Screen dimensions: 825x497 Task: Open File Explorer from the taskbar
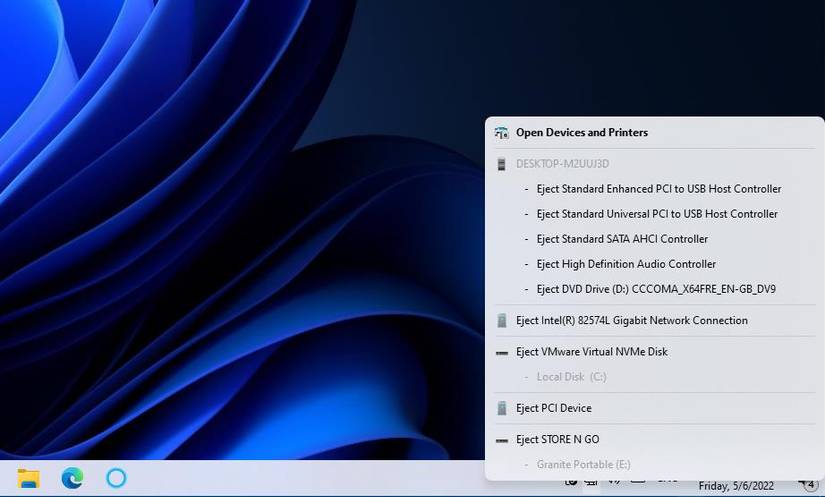(x=28, y=478)
